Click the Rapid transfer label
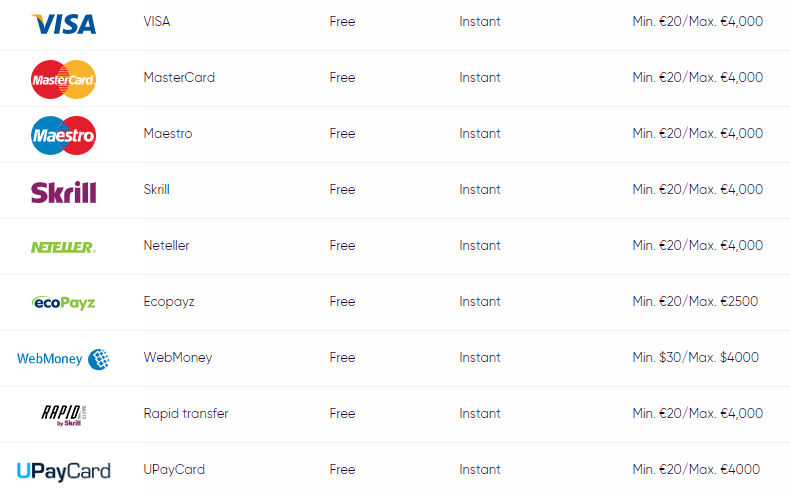This screenshot has height=497, width=789. (x=186, y=413)
